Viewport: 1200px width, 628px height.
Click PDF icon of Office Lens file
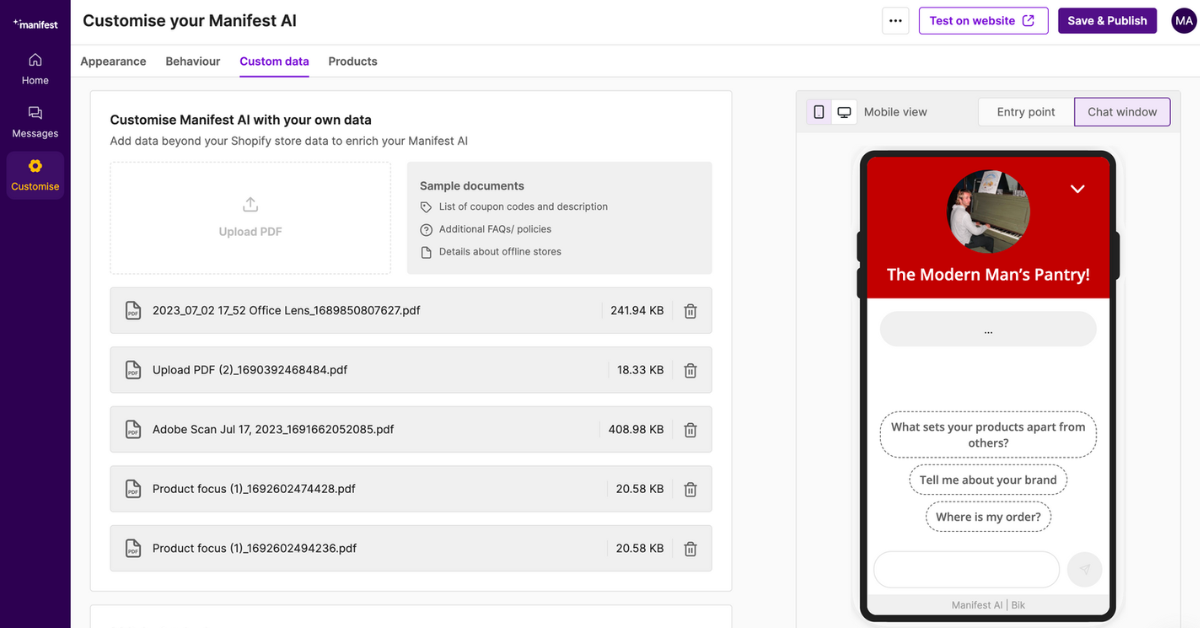click(x=133, y=311)
